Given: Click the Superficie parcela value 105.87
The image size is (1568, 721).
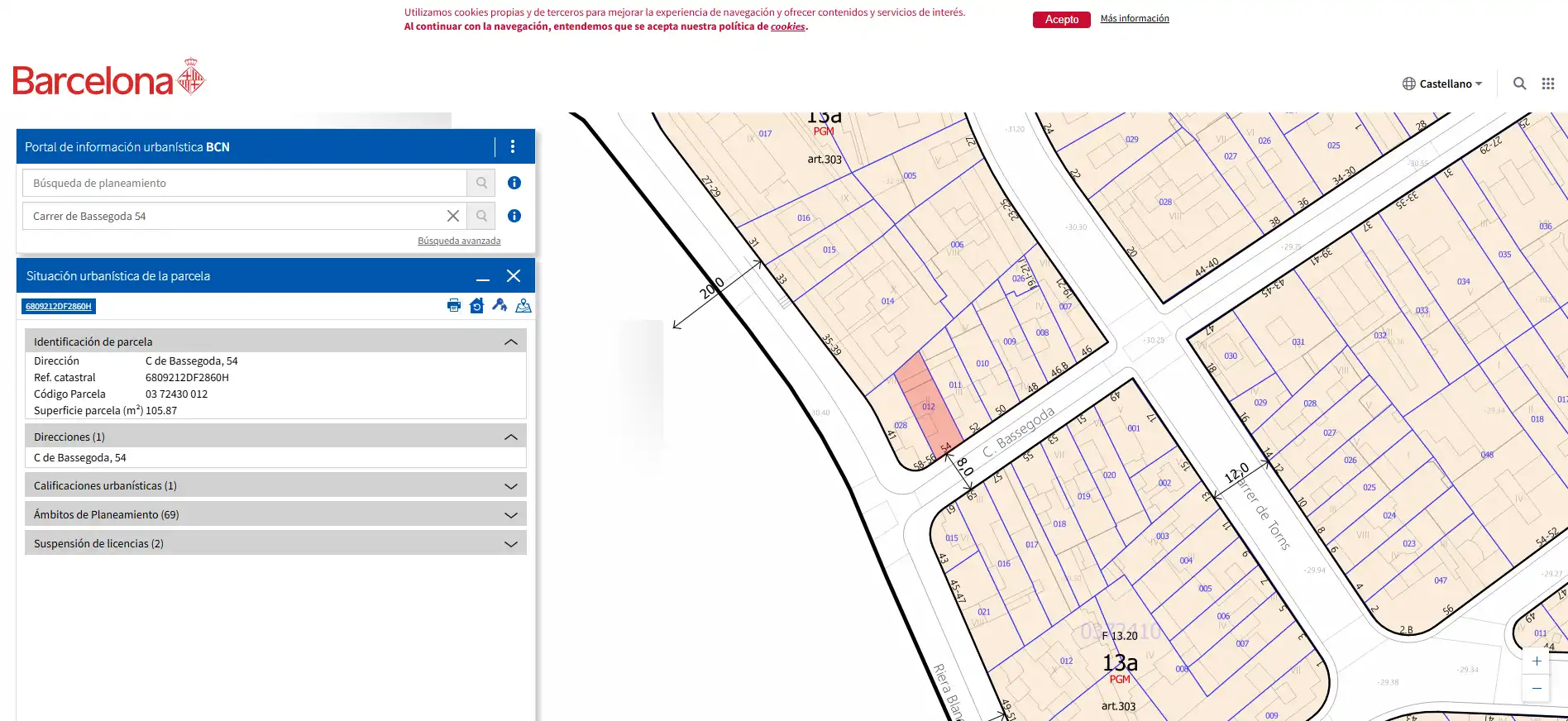Looking at the screenshot, I should 161,410.
